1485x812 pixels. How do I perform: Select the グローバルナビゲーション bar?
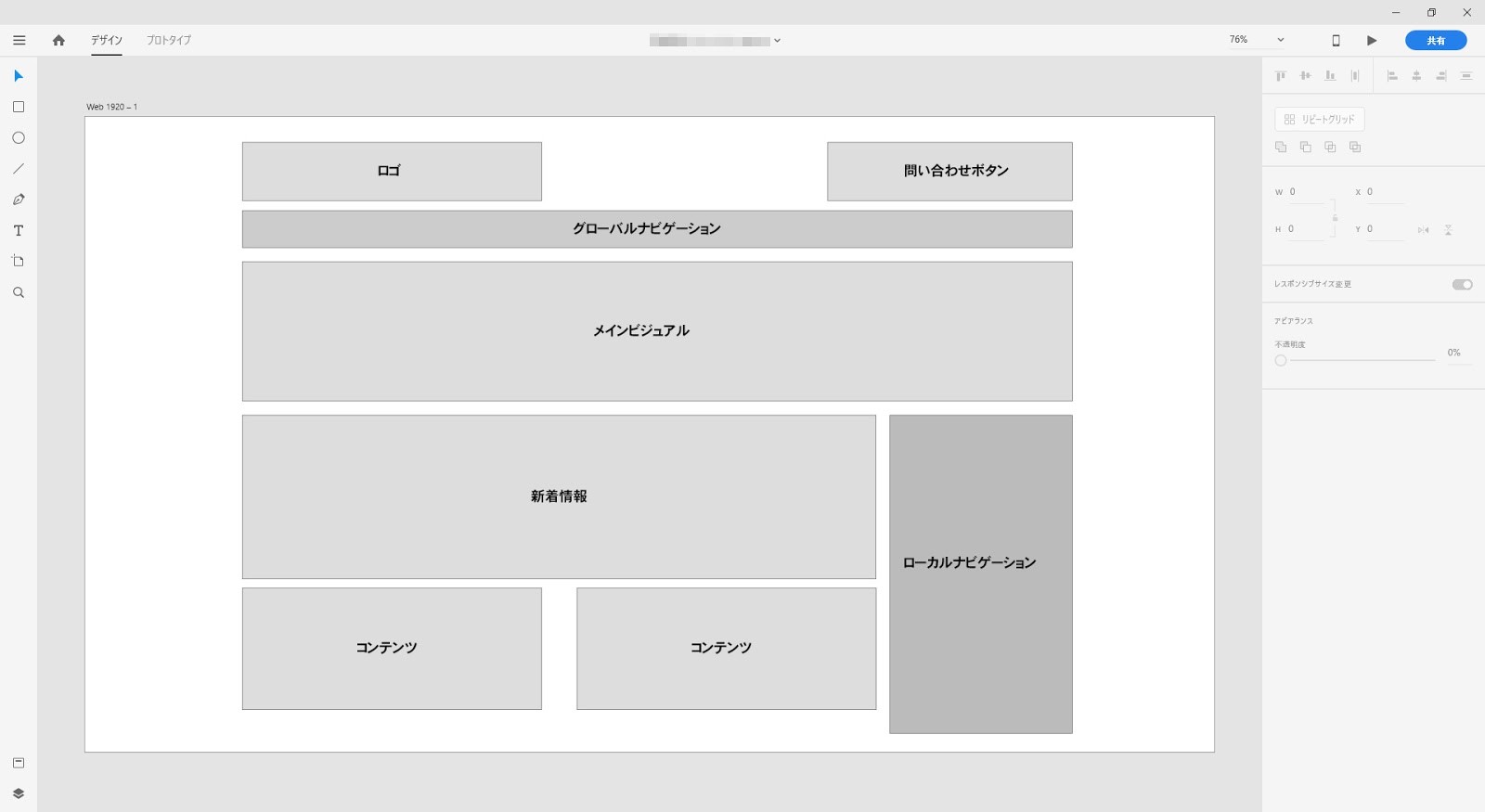(x=657, y=229)
